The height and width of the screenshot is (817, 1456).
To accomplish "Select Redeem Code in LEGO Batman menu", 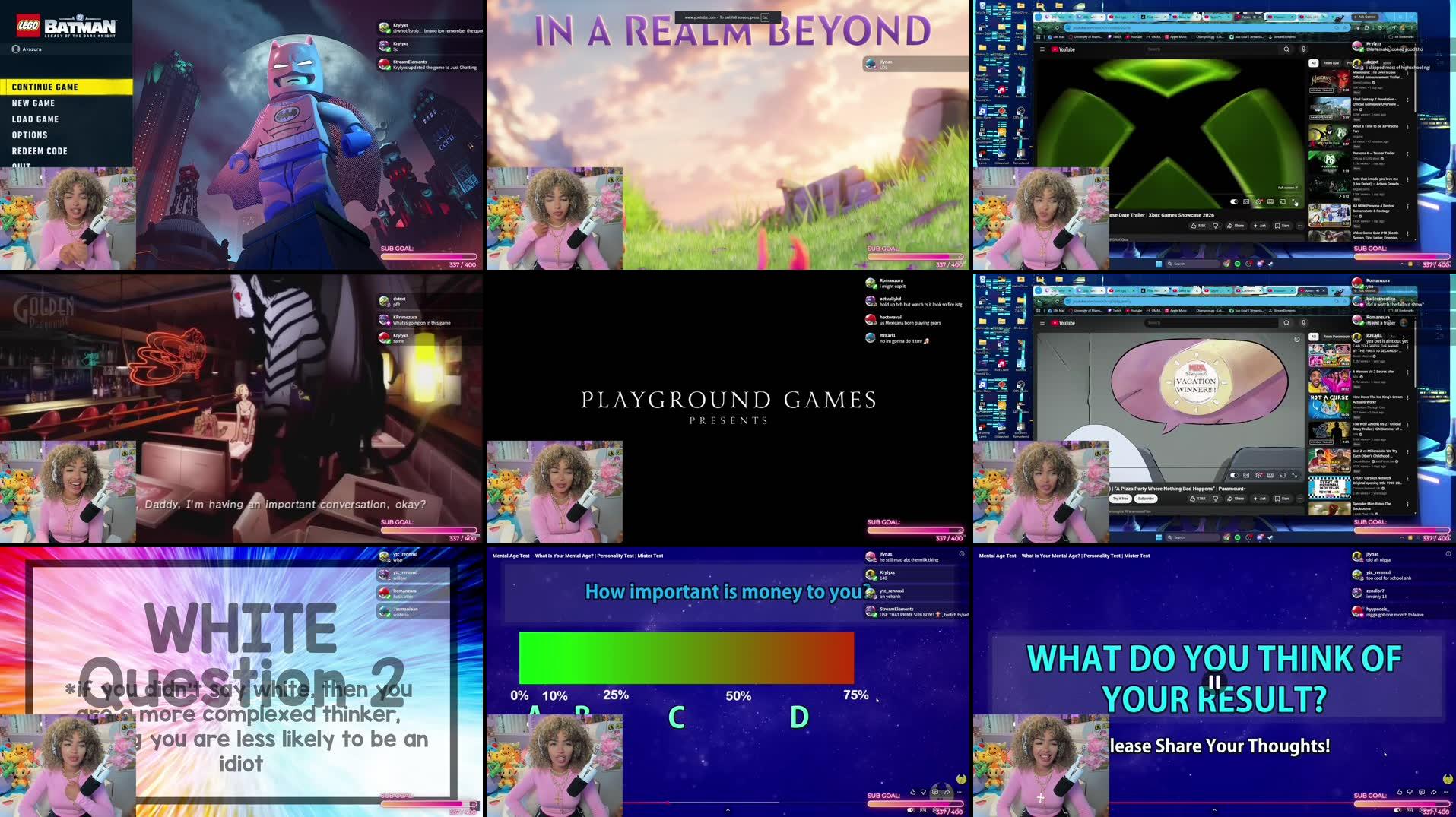I will pyautogui.click(x=40, y=151).
